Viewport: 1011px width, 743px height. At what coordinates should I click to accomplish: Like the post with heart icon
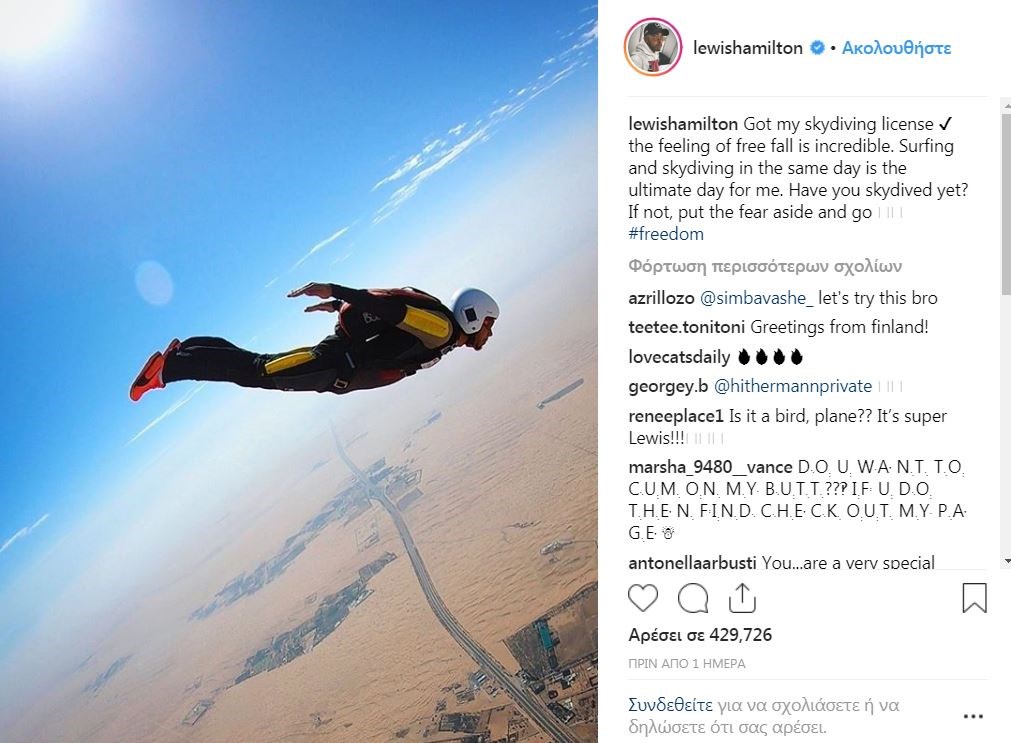(643, 598)
